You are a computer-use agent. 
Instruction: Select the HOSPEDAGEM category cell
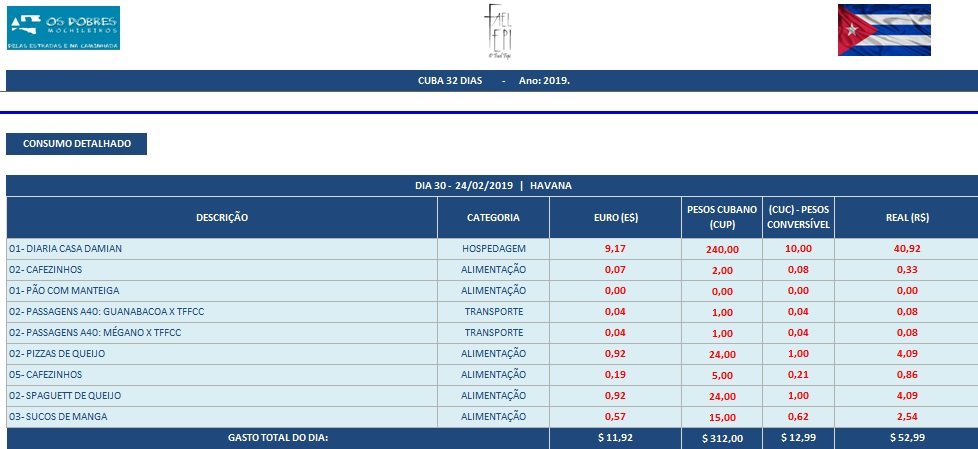(x=493, y=248)
